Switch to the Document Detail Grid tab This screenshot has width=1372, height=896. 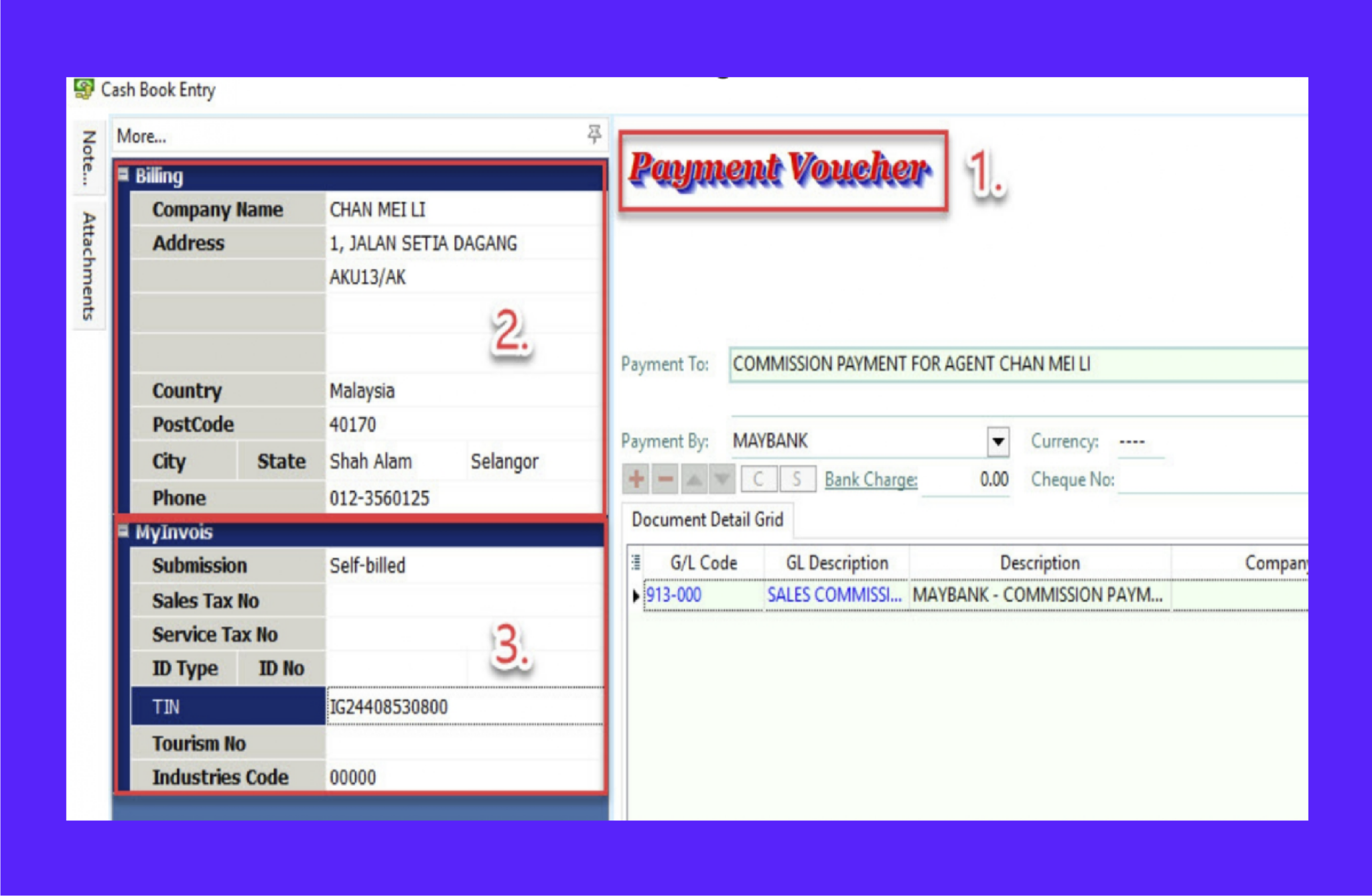[707, 519]
